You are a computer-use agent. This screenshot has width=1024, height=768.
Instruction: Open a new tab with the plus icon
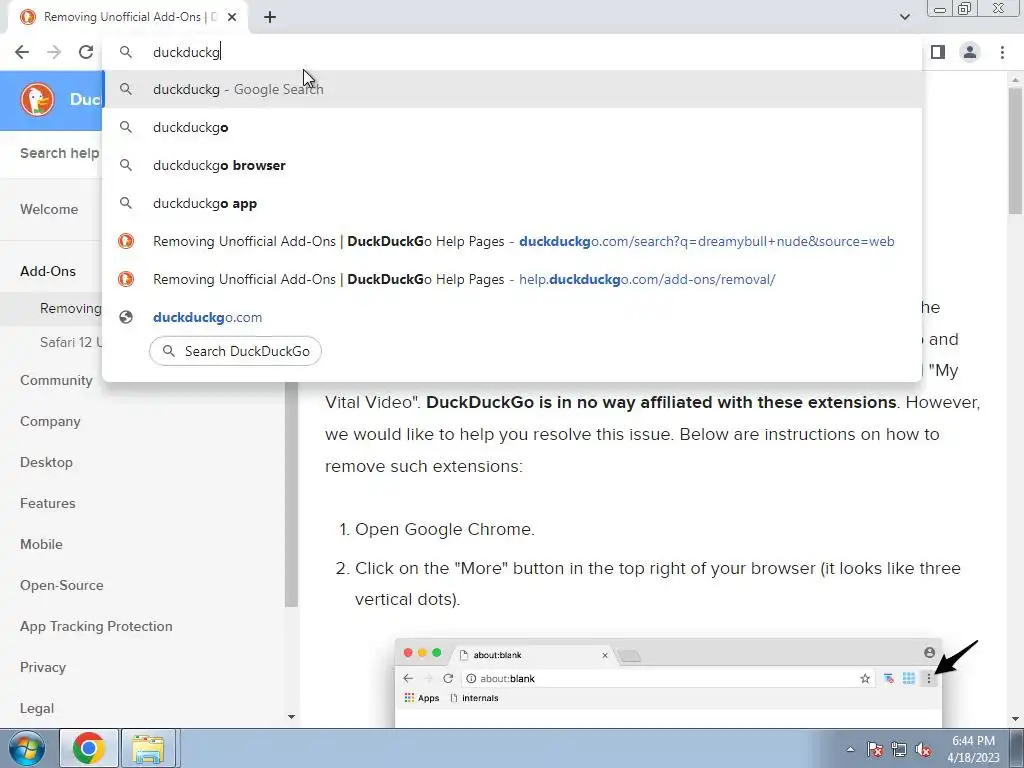coord(270,17)
